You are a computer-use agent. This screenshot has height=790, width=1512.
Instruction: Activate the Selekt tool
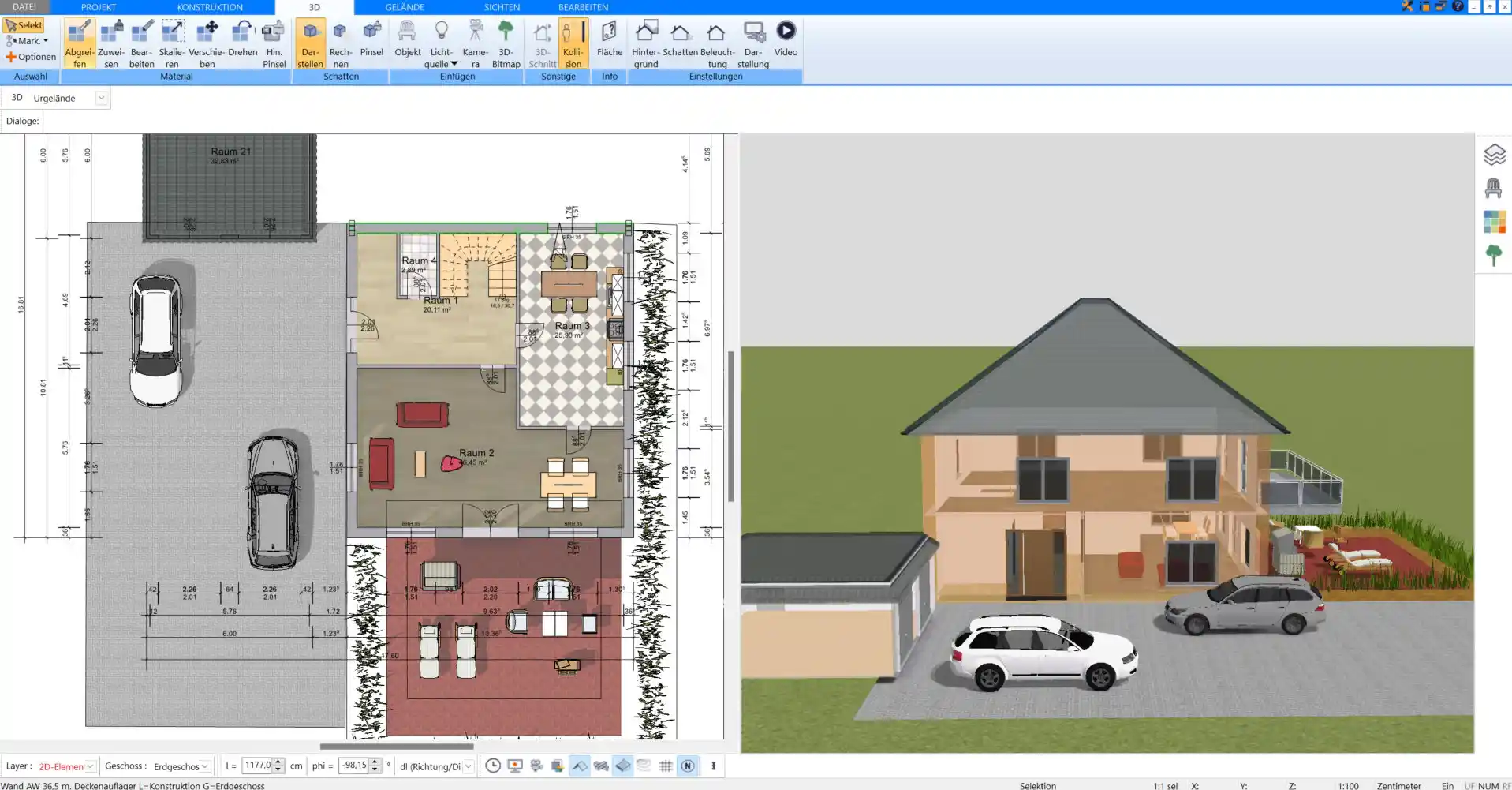[x=24, y=25]
